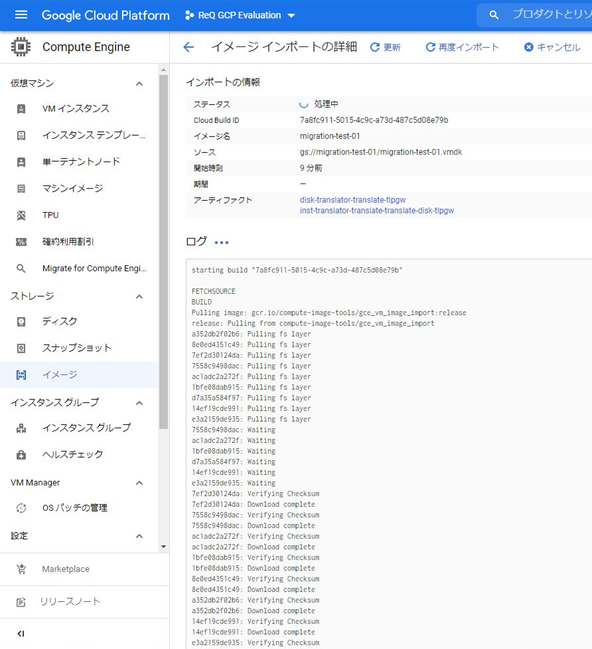Click the source path gs://migration-test-01/migration-test-01.vmdk

pos(381,152)
